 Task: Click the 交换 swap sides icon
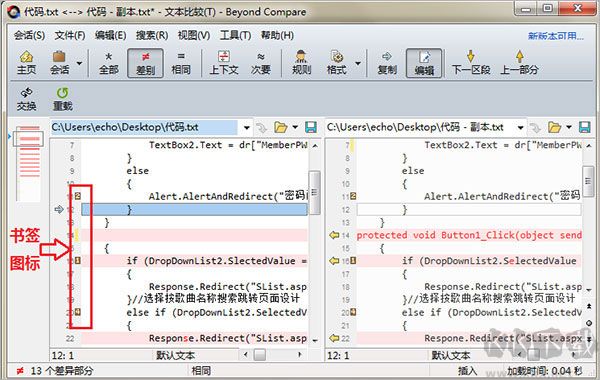pyautogui.click(x=26, y=99)
